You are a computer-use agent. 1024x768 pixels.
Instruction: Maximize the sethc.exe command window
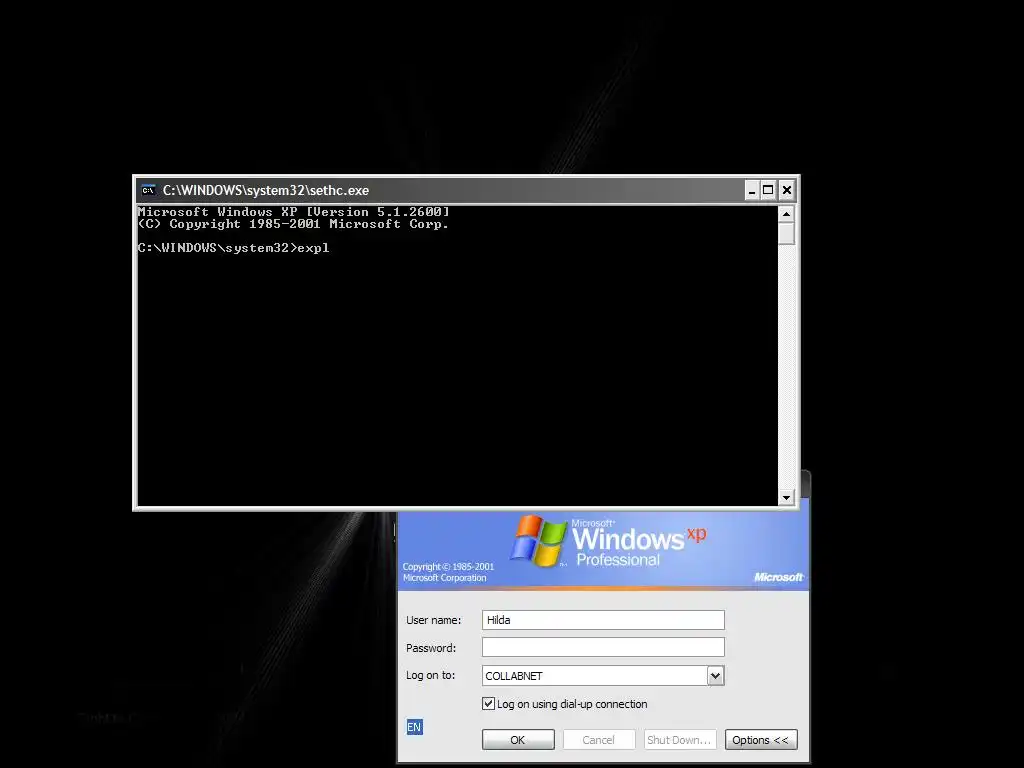pyautogui.click(x=769, y=190)
